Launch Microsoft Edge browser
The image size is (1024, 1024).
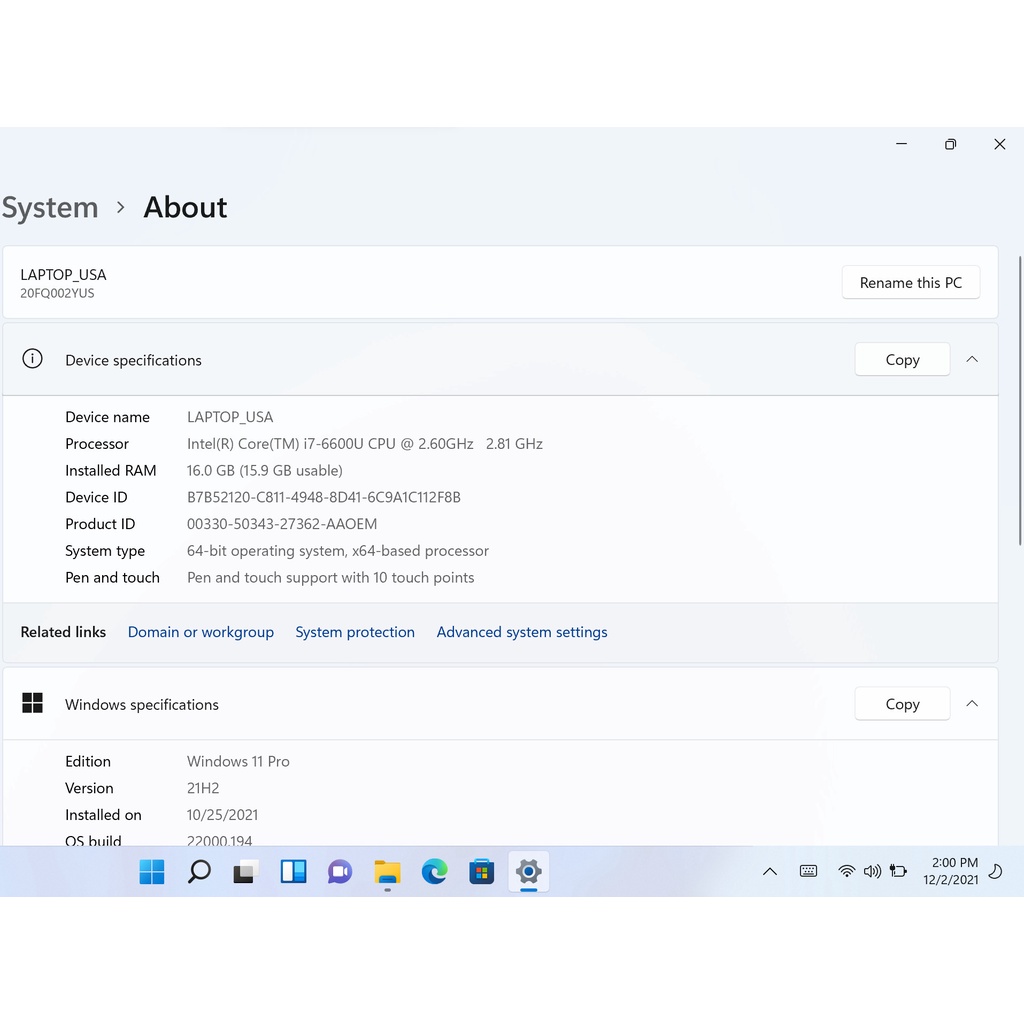tap(434, 872)
